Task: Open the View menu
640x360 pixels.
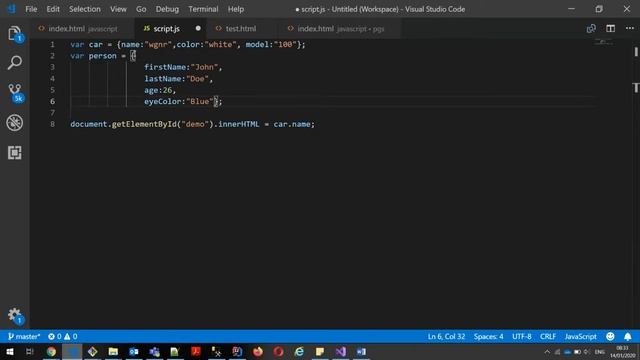Action: (118, 9)
